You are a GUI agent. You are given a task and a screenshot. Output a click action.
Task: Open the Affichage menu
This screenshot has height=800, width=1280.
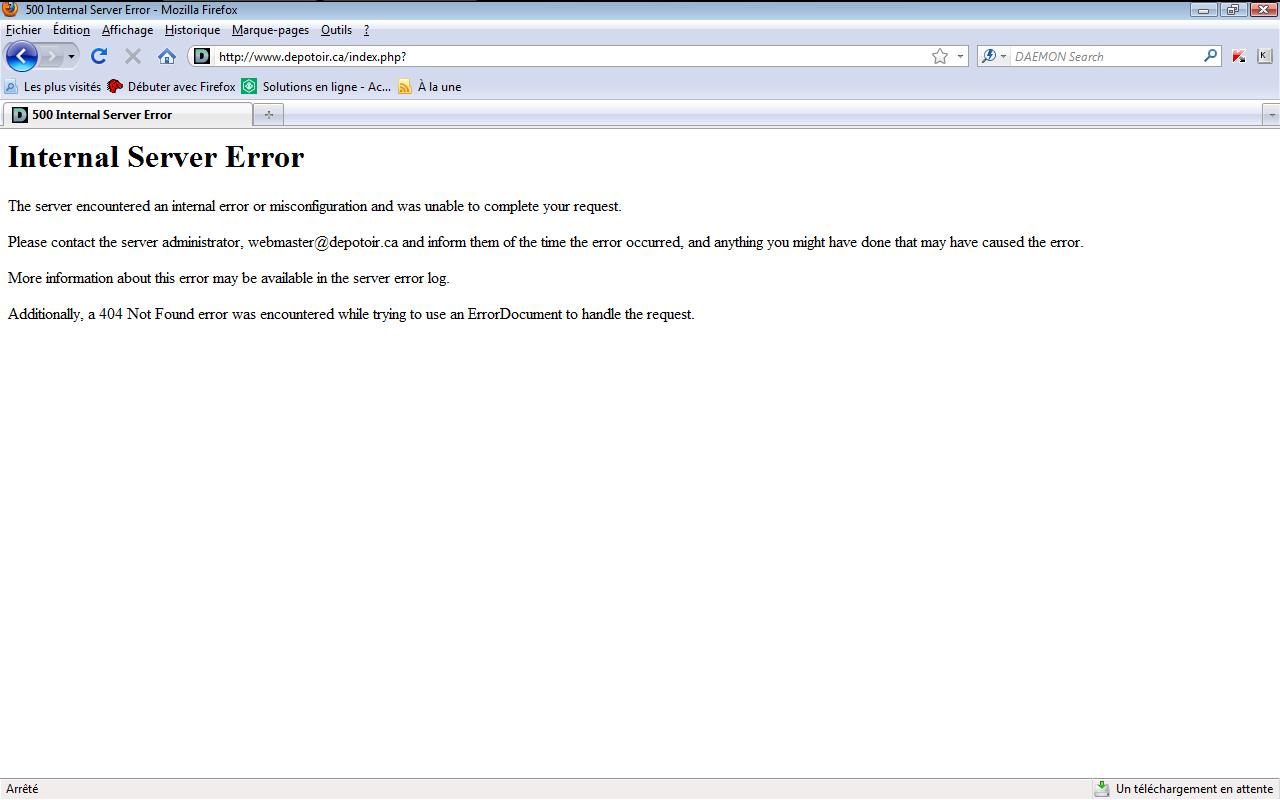click(x=127, y=30)
